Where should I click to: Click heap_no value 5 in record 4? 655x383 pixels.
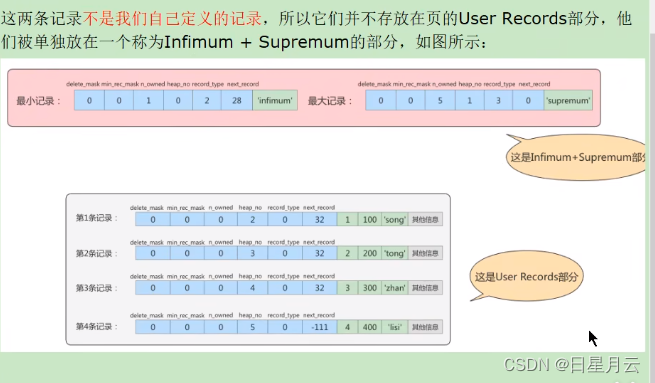pos(252,327)
